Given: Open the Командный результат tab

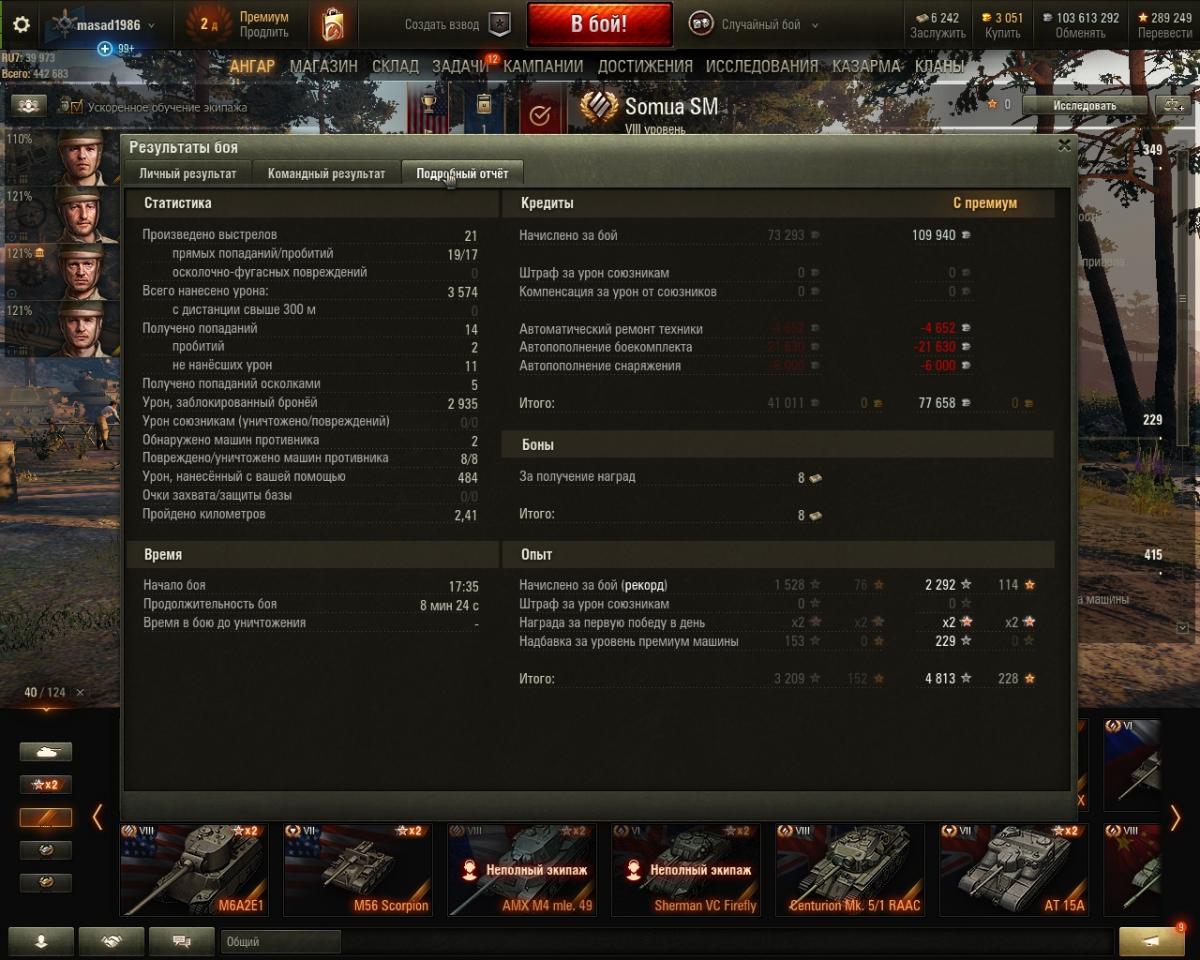Looking at the screenshot, I should click(326, 173).
